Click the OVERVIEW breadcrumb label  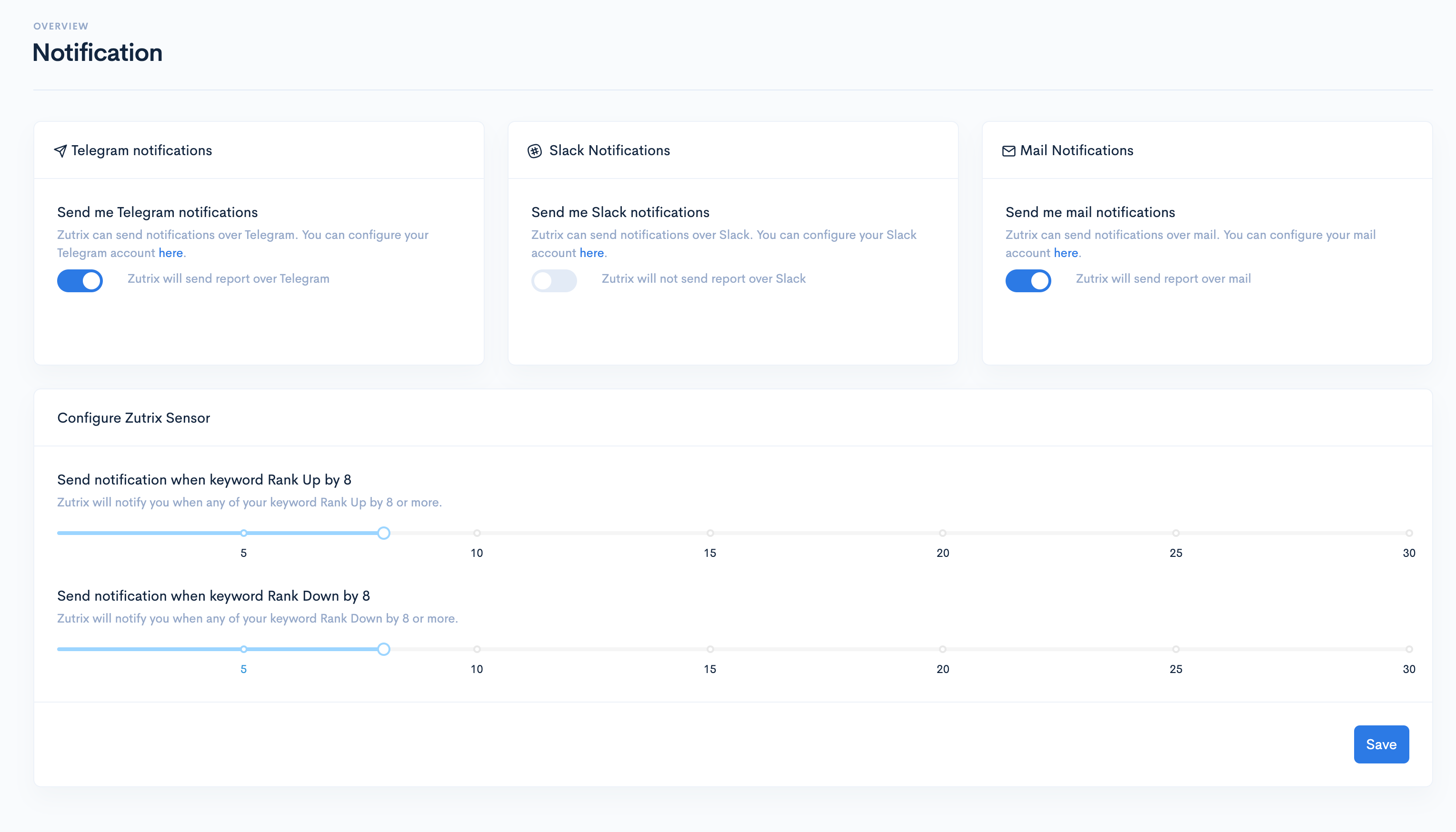tap(60, 26)
